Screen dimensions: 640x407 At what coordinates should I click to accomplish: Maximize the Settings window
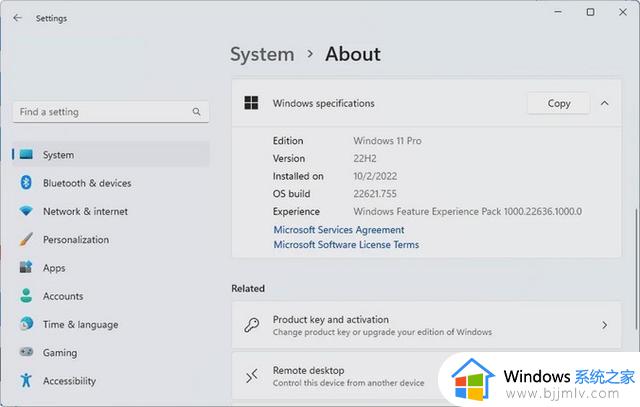[590, 12]
